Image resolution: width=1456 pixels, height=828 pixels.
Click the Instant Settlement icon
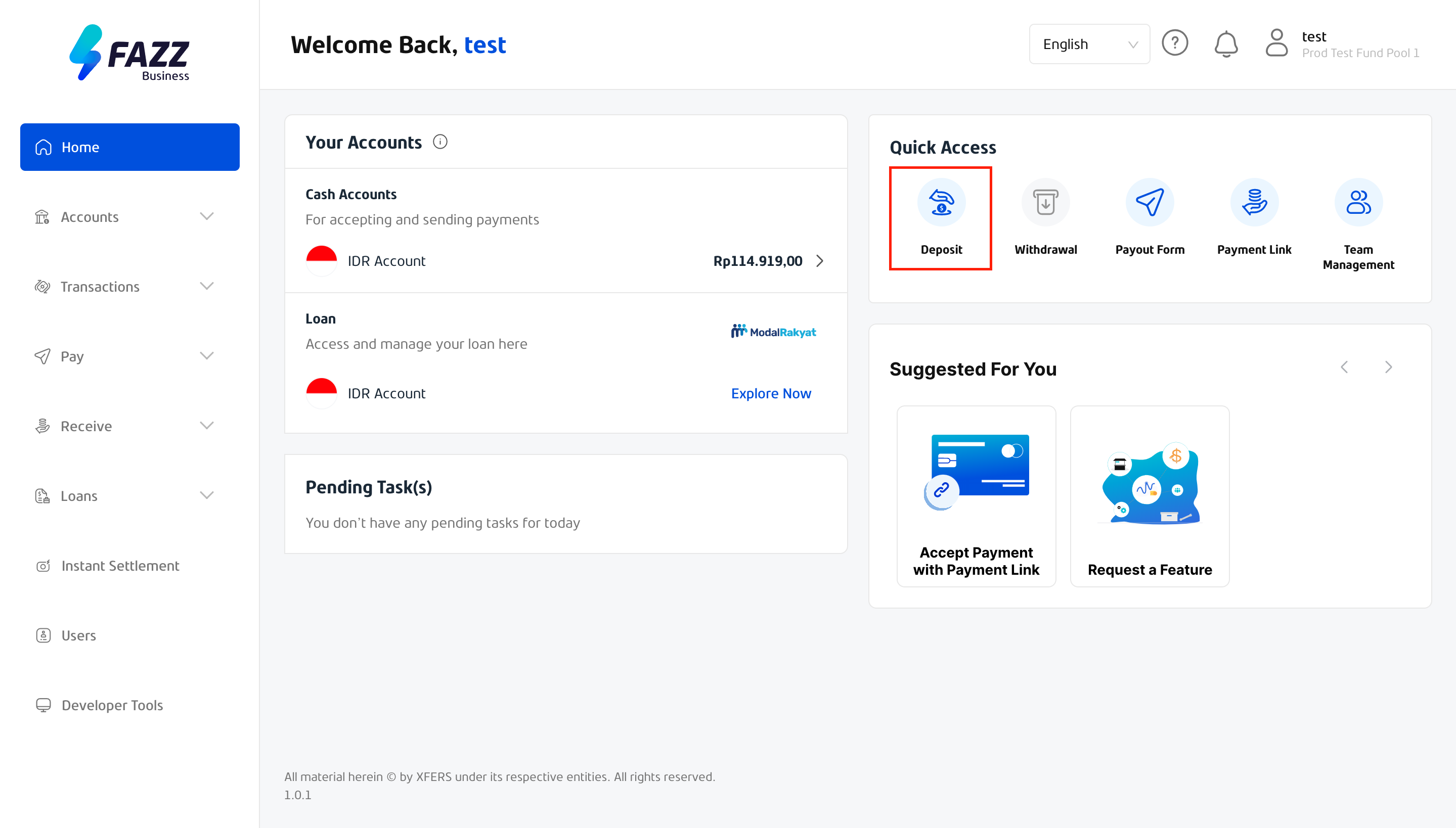pos(43,566)
